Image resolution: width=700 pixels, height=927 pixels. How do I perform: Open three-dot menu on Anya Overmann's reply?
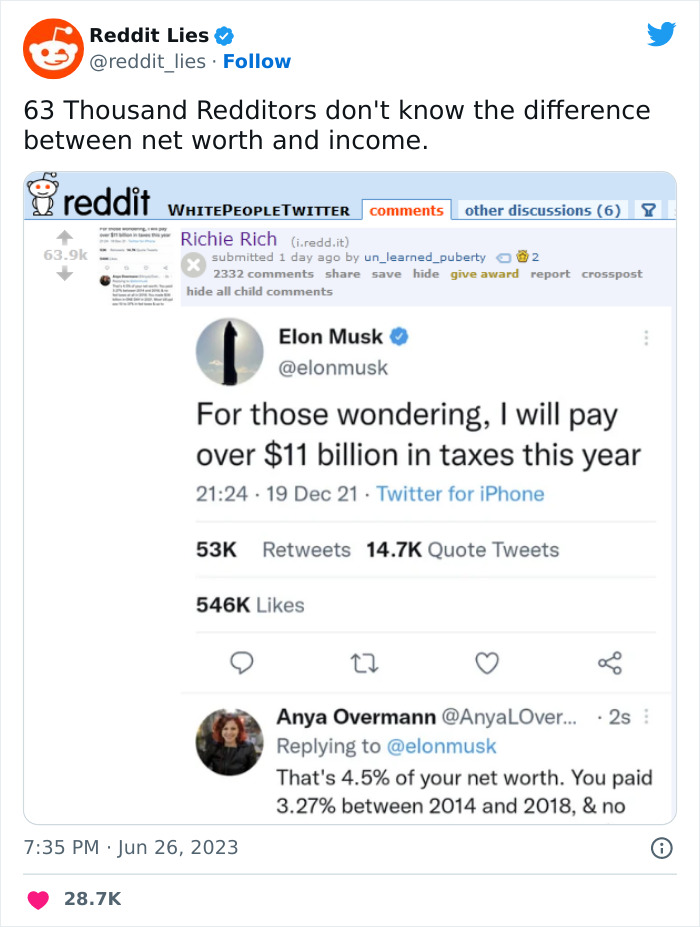click(646, 717)
